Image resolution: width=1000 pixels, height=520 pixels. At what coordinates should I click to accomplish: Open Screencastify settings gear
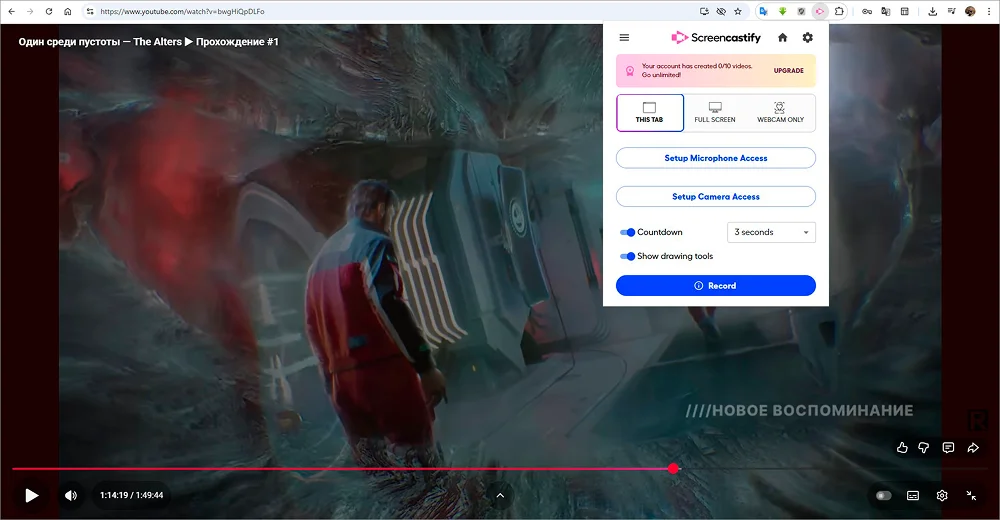point(807,38)
